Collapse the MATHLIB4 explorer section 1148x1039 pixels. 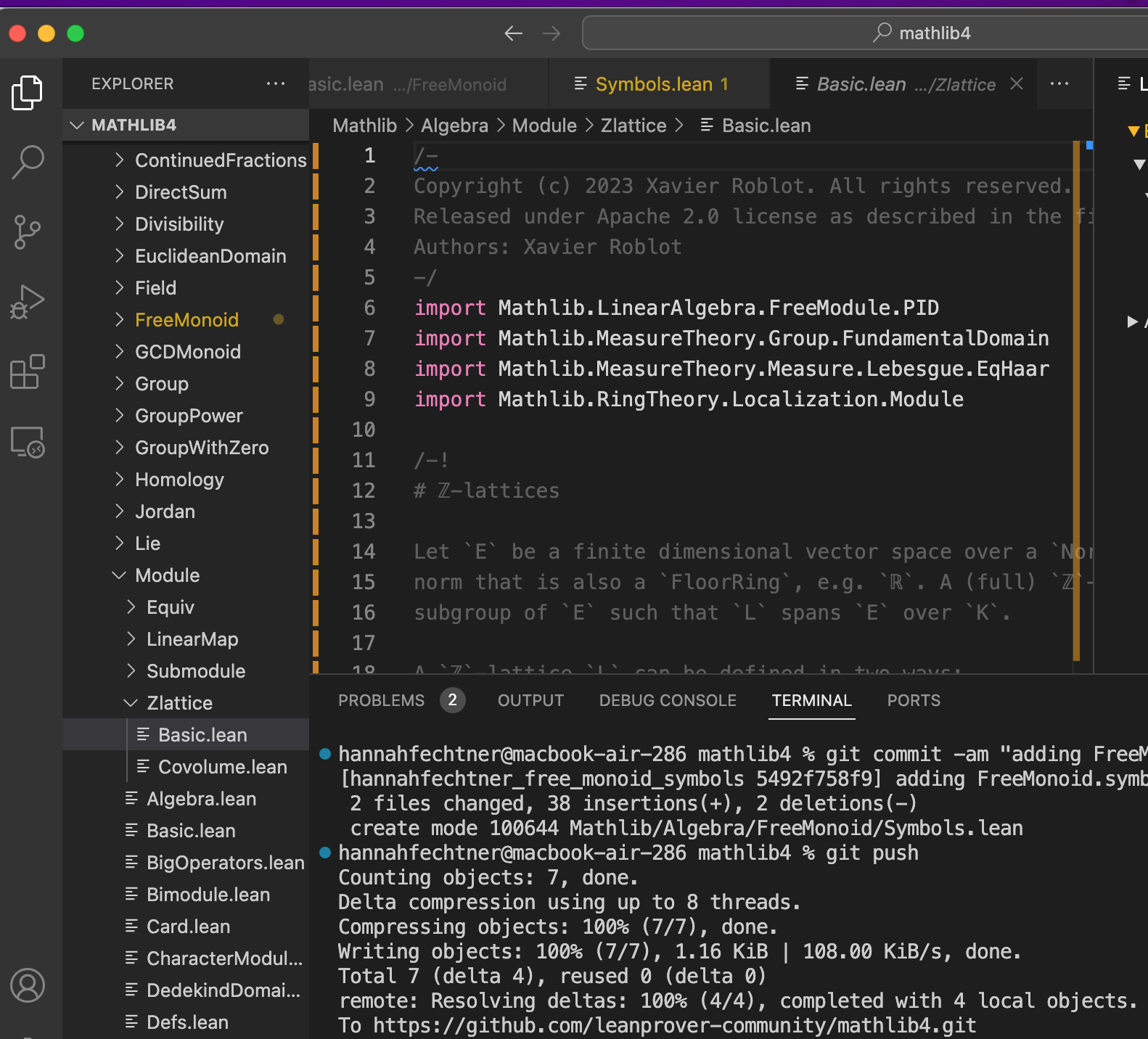click(186, 125)
